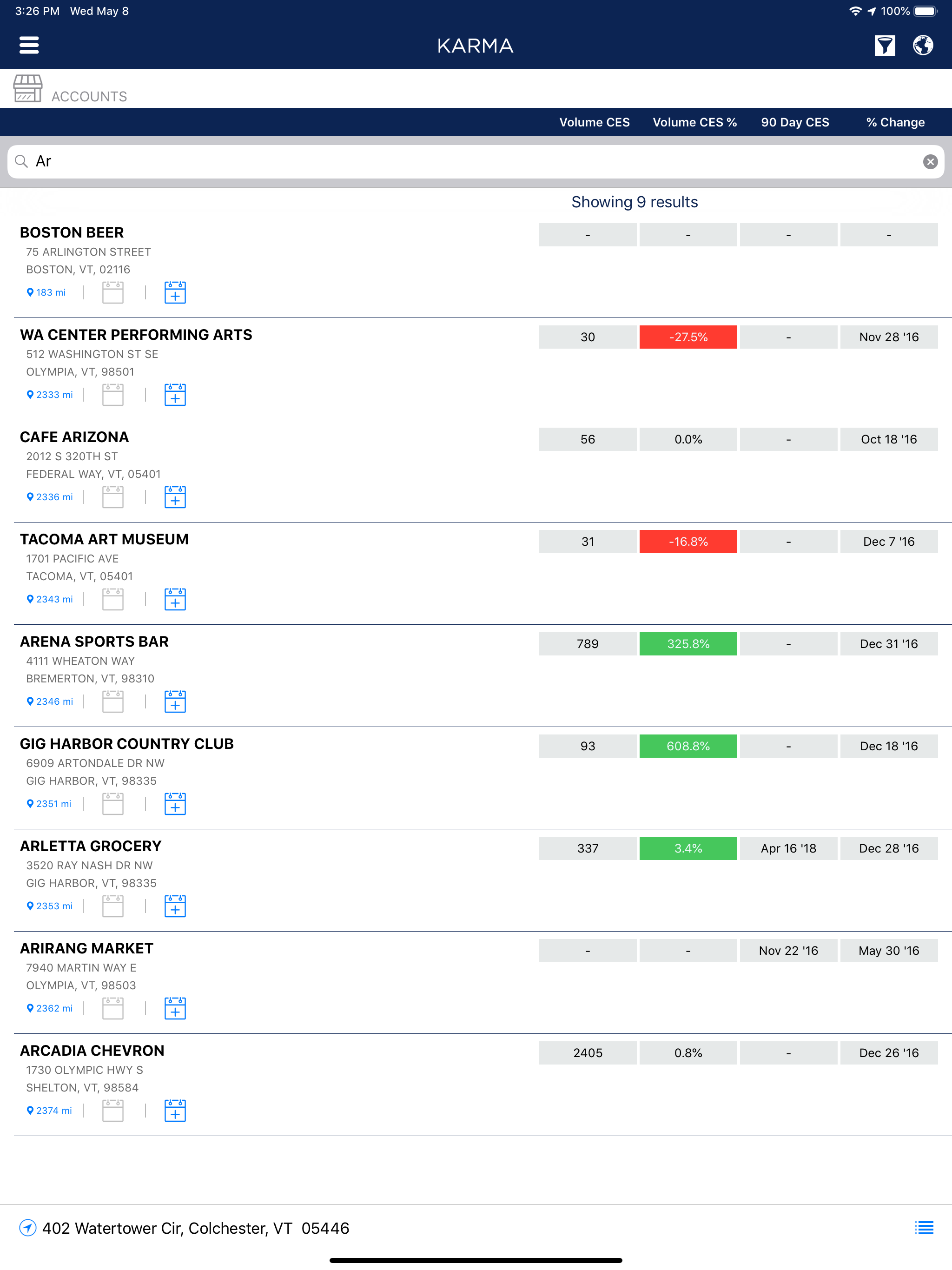The height and width of the screenshot is (1270, 952).
Task: Tap the 183 mi distance link
Action: coord(46,292)
